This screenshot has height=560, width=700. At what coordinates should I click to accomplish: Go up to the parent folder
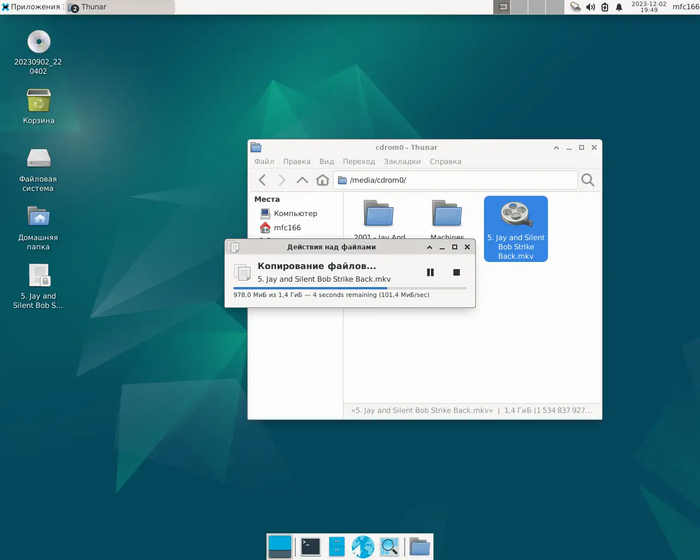[x=302, y=180]
